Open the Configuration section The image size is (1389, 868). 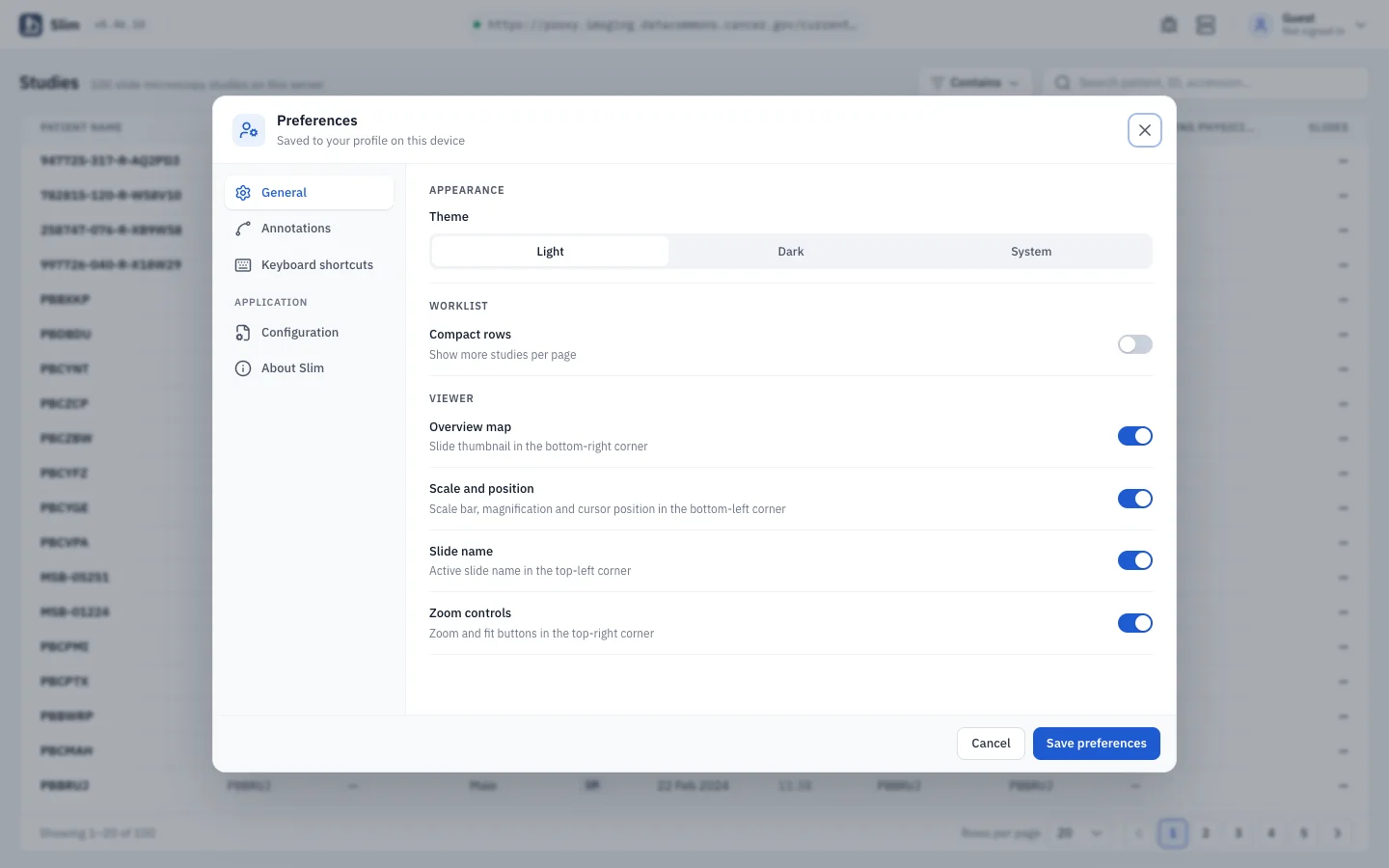click(x=309, y=333)
